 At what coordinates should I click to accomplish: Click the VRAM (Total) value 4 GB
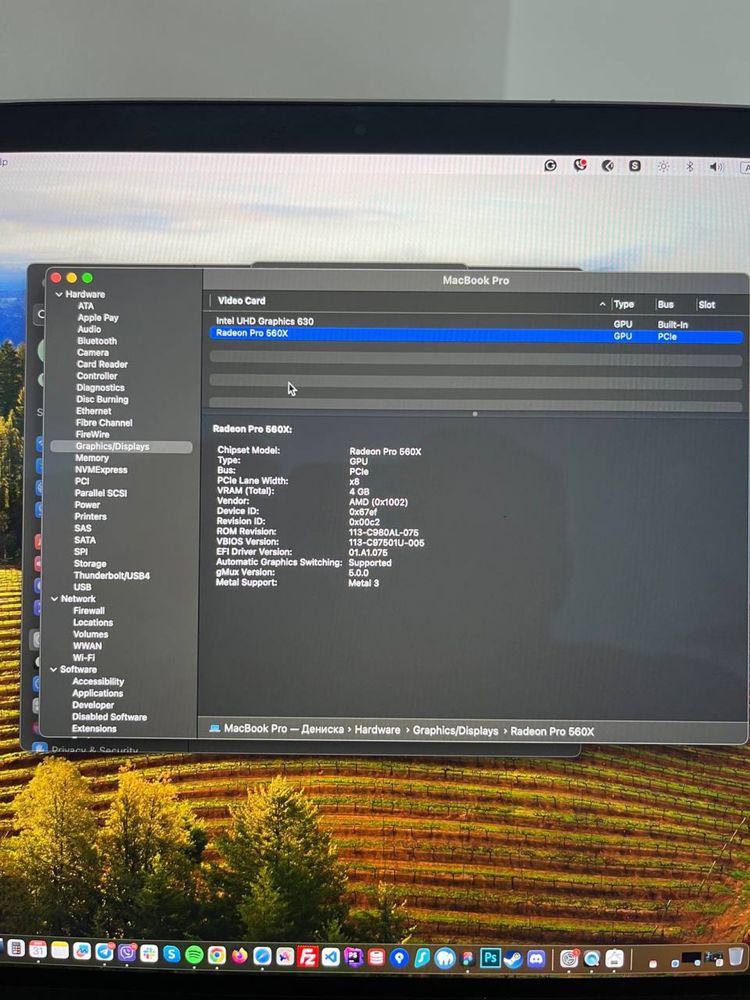point(359,492)
